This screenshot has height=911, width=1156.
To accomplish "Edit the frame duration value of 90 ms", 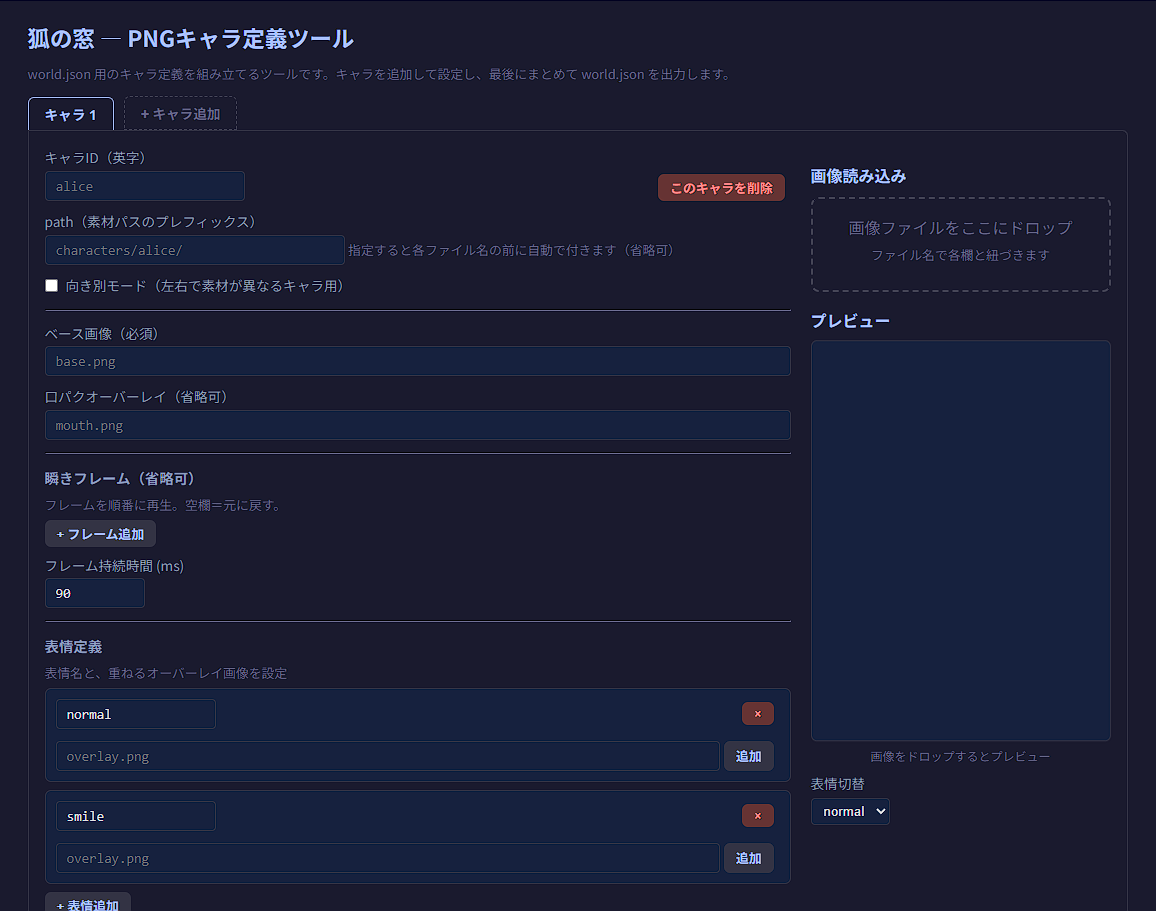I will [94, 593].
